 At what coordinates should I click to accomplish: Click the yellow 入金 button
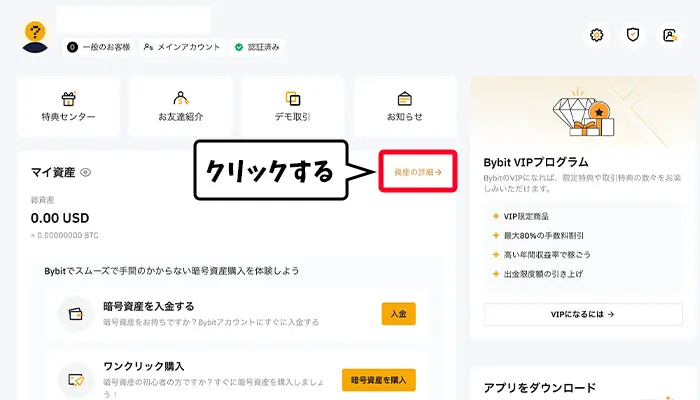pos(399,314)
